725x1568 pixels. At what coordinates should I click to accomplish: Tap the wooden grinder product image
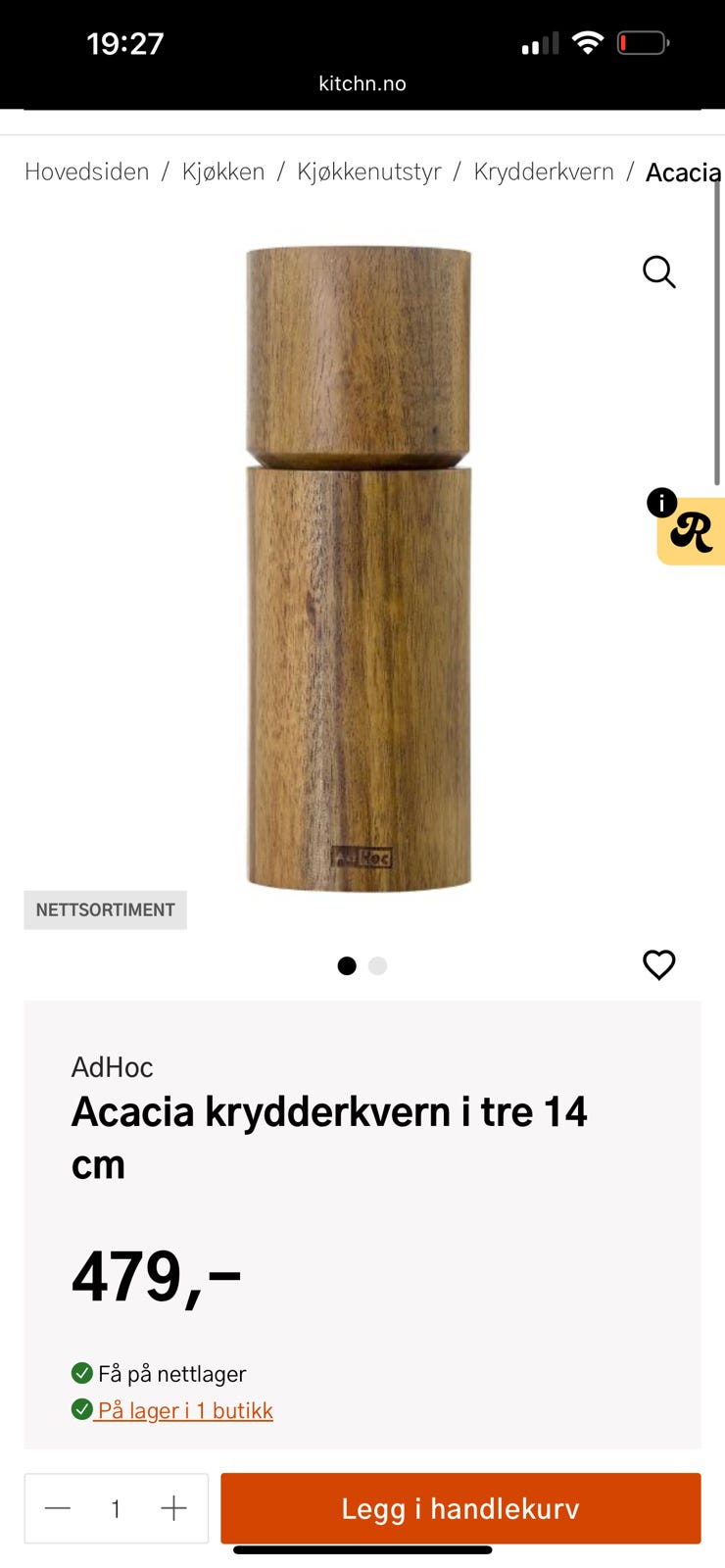(359, 568)
